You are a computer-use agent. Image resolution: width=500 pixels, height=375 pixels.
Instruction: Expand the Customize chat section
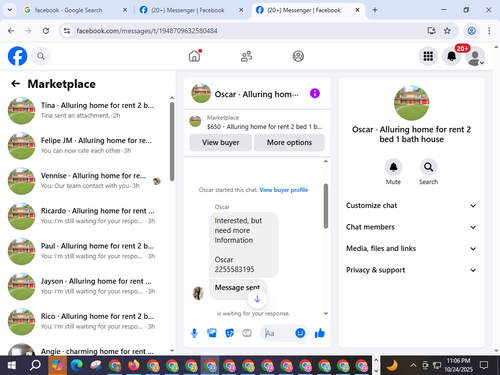pyautogui.click(x=411, y=206)
